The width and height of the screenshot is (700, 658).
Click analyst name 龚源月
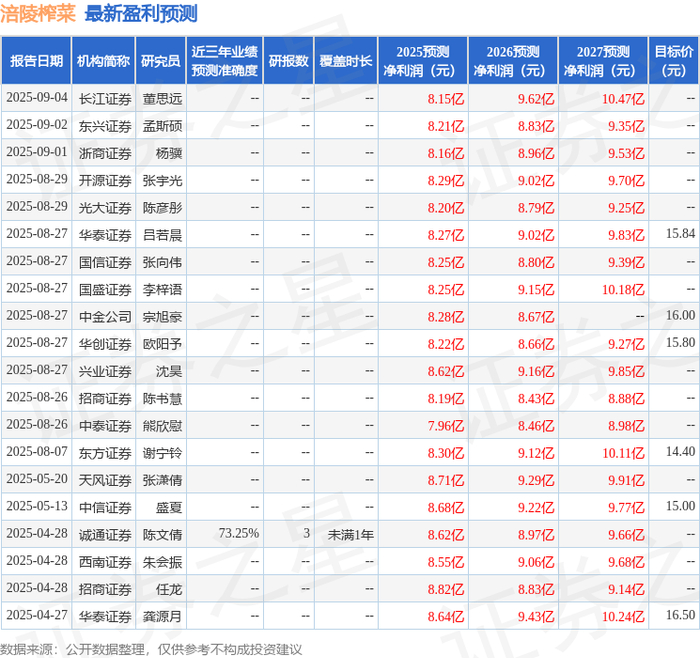tap(162, 616)
